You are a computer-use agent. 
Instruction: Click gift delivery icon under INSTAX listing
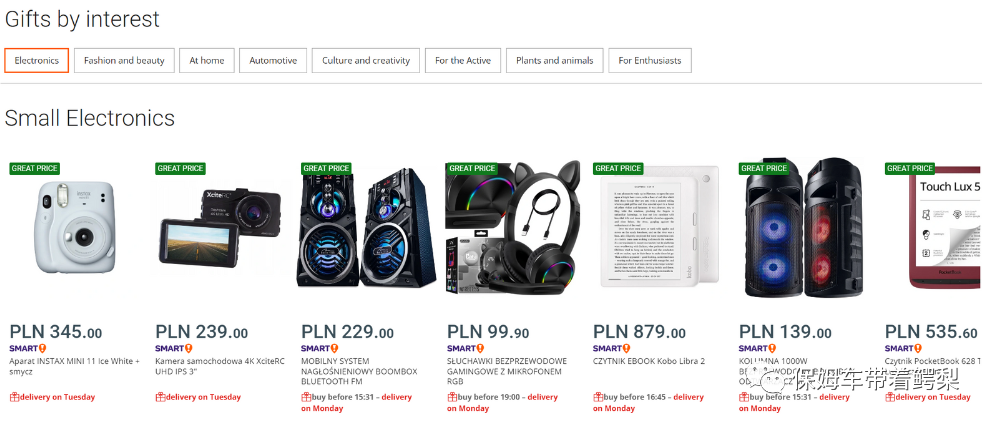pos(15,397)
